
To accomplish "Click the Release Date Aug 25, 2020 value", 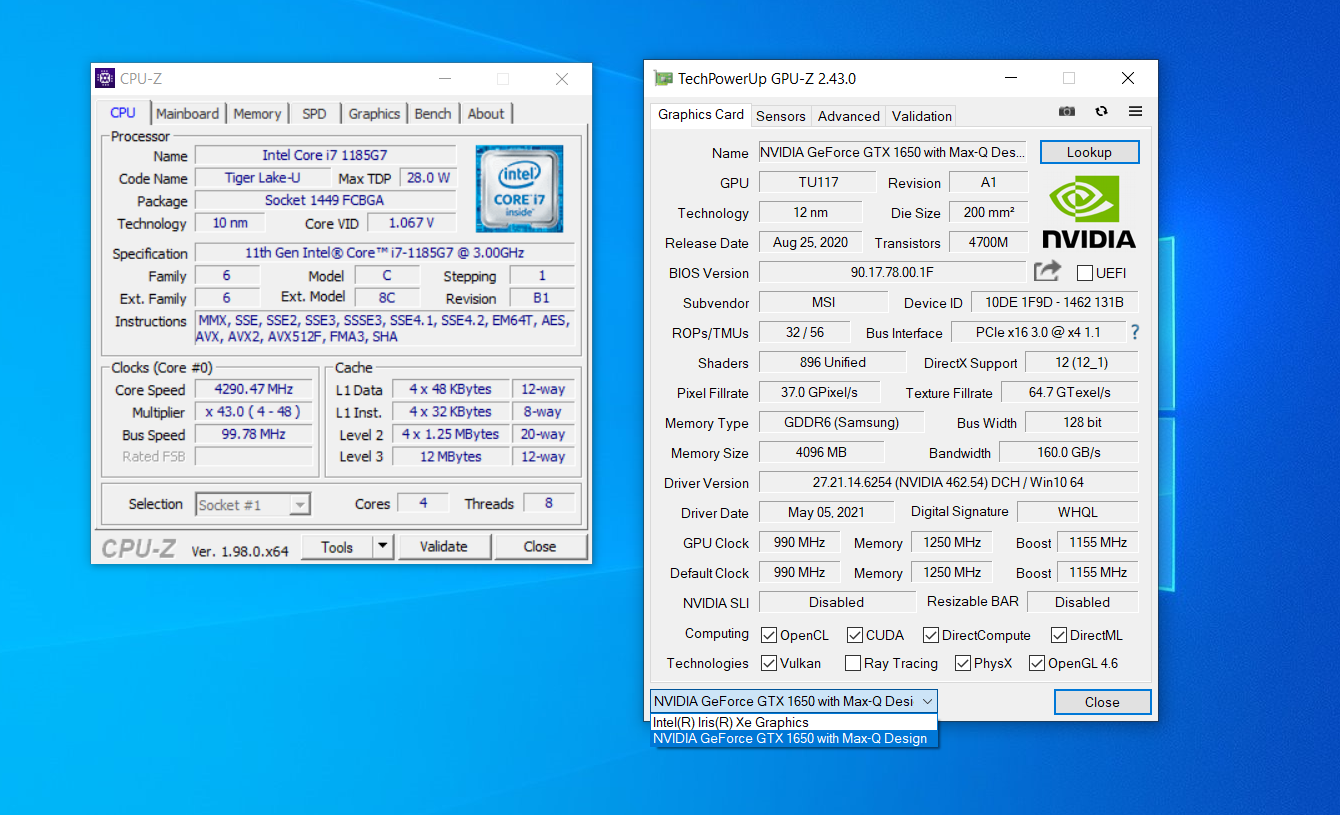I will (x=810, y=242).
